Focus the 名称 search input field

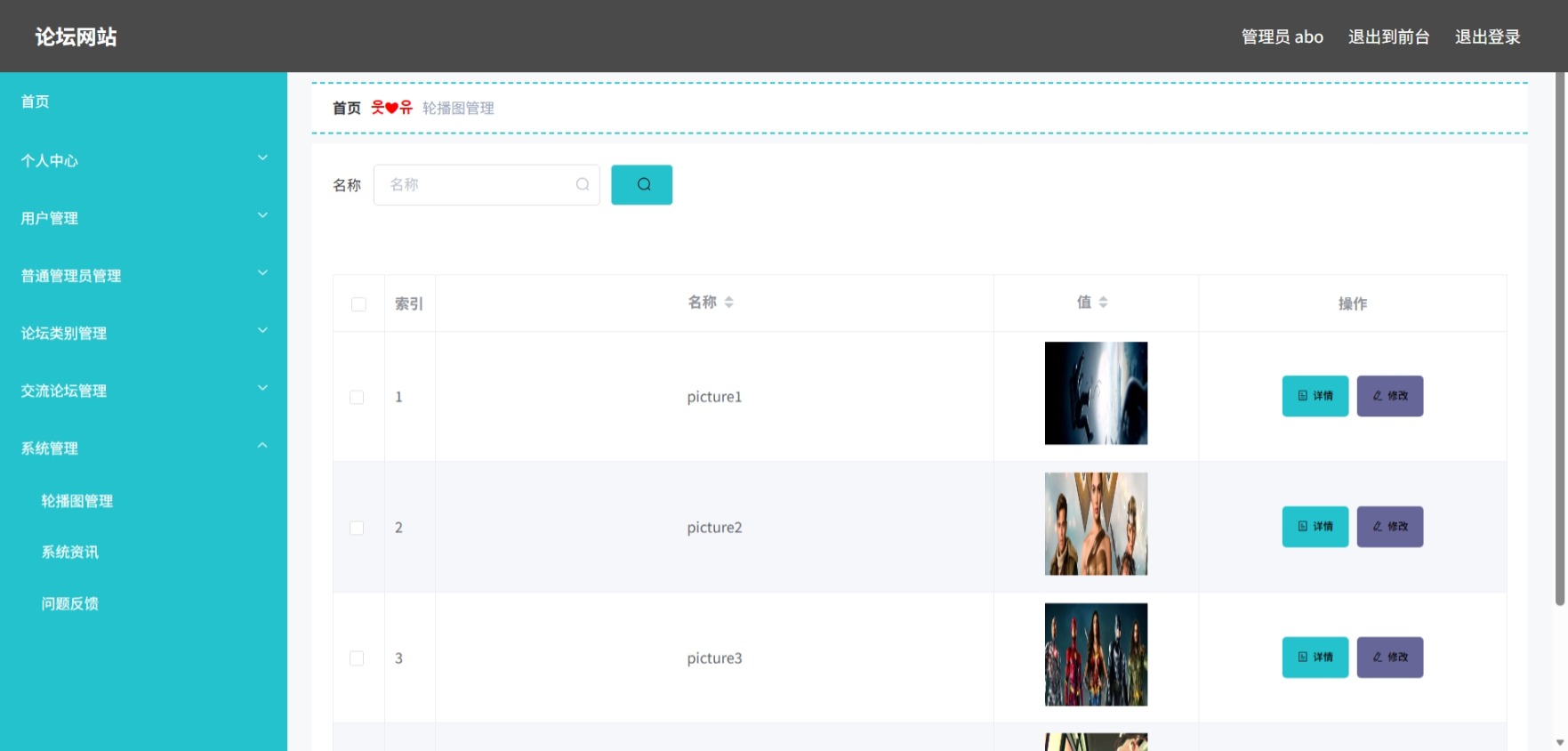point(486,185)
